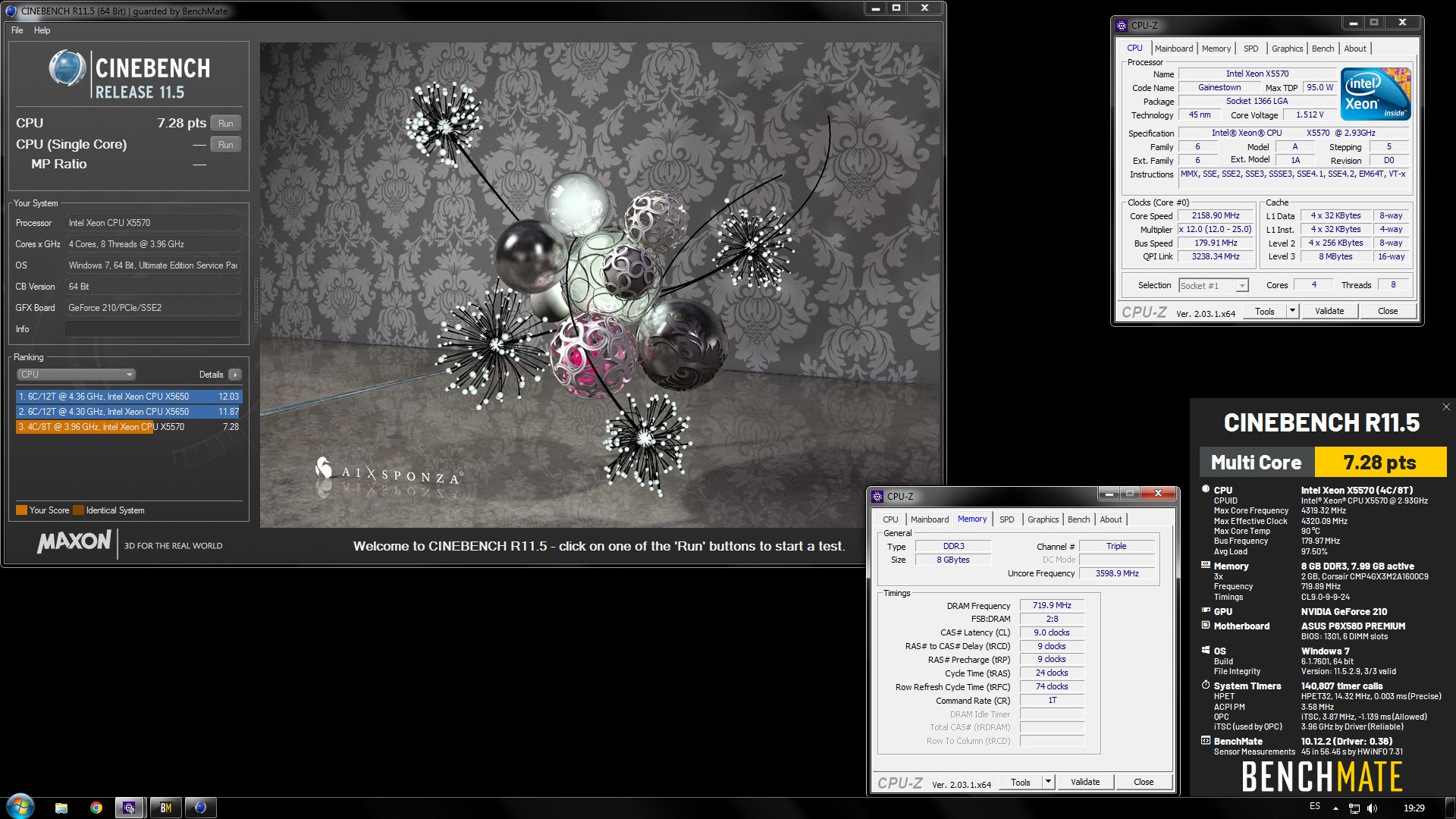Click Tools button in top CPU-Z window
This screenshot has width=1456, height=819.
[1265, 312]
